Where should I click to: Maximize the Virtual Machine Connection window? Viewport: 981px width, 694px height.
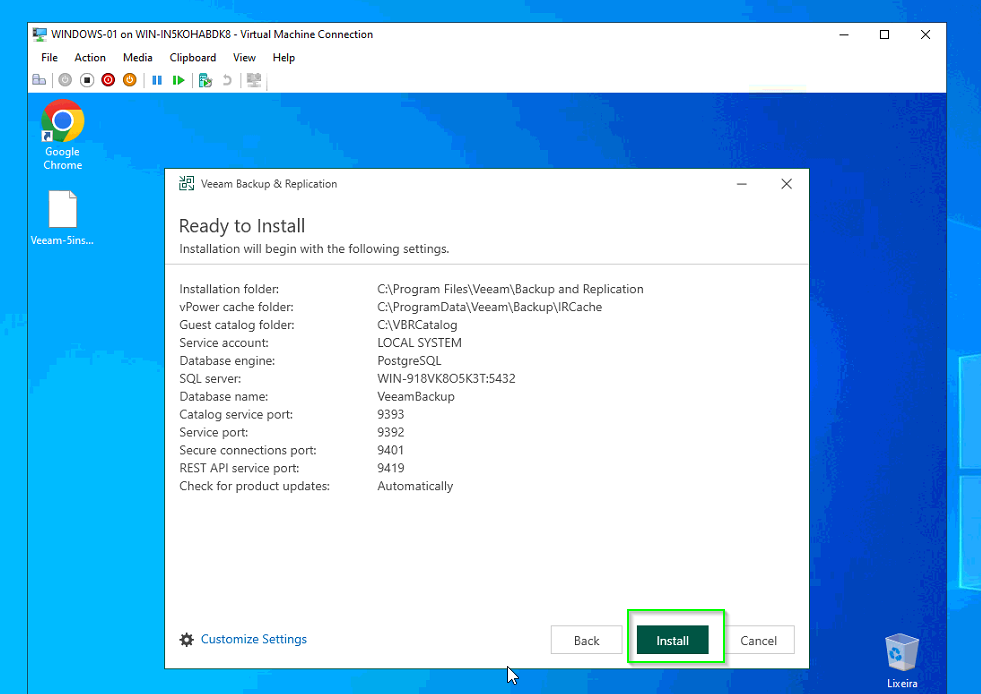click(x=884, y=34)
